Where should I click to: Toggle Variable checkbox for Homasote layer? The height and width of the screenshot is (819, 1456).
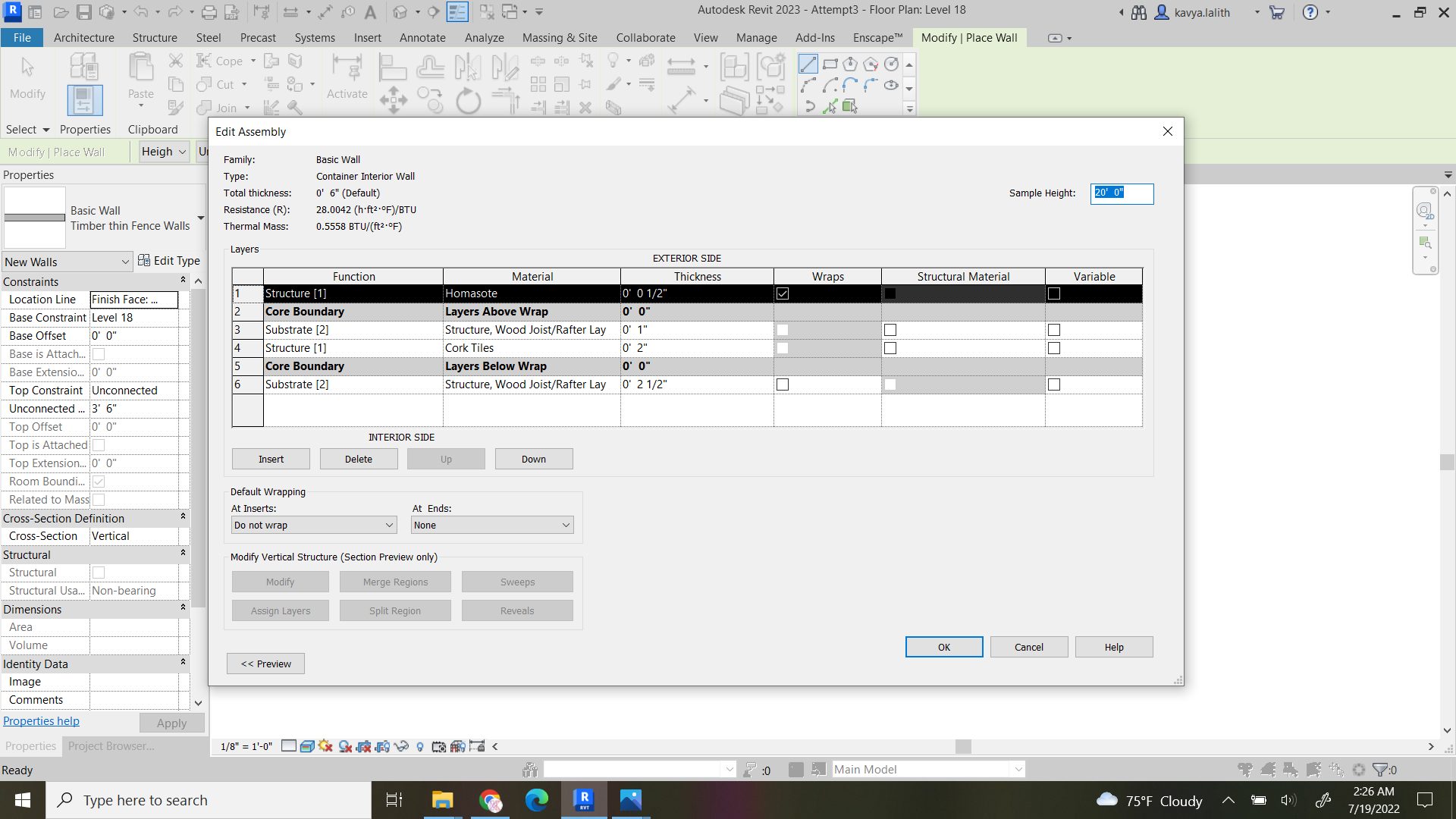pyautogui.click(x=1054, y=293)
